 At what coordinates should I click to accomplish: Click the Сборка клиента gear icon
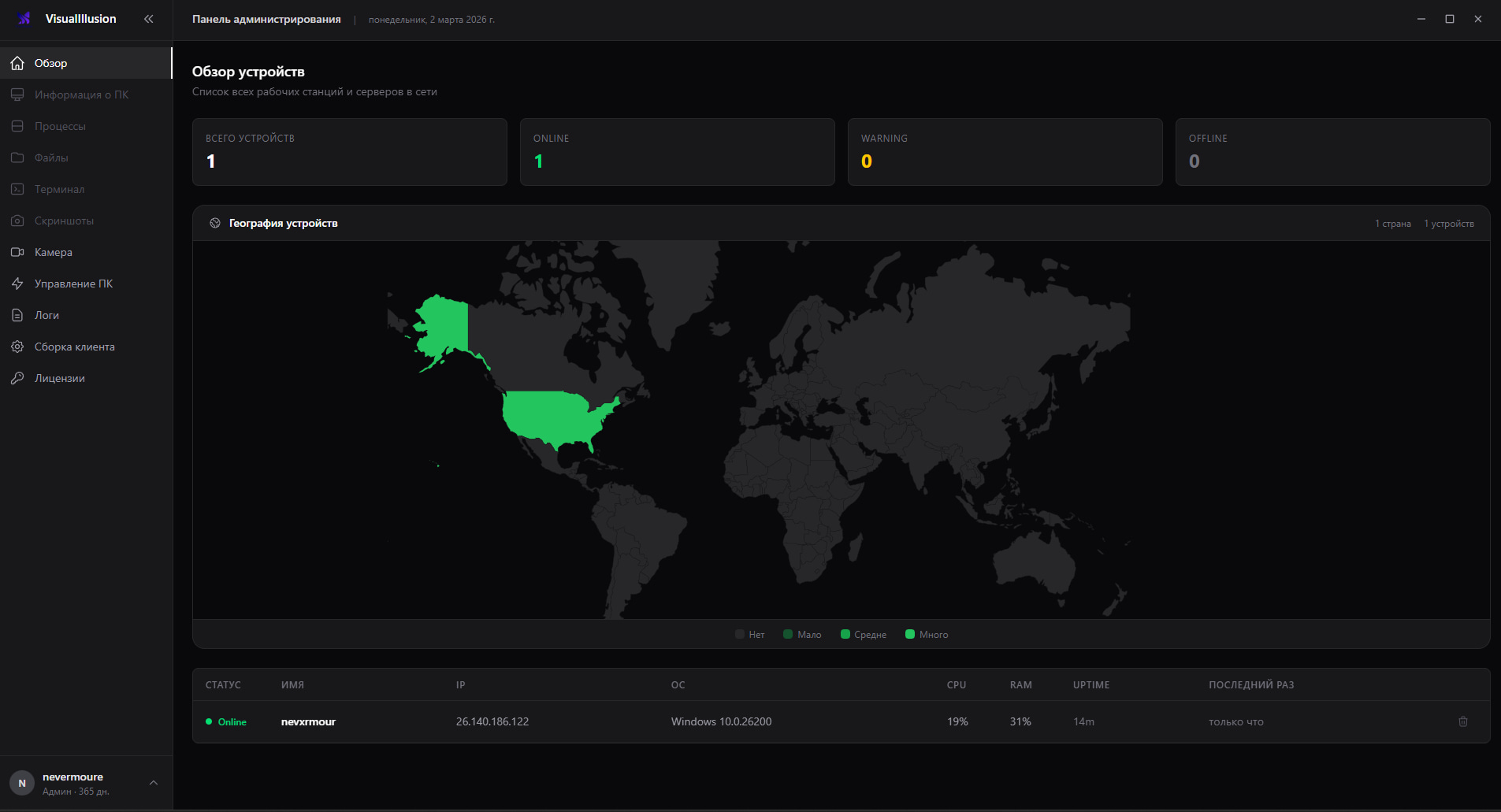17,347
